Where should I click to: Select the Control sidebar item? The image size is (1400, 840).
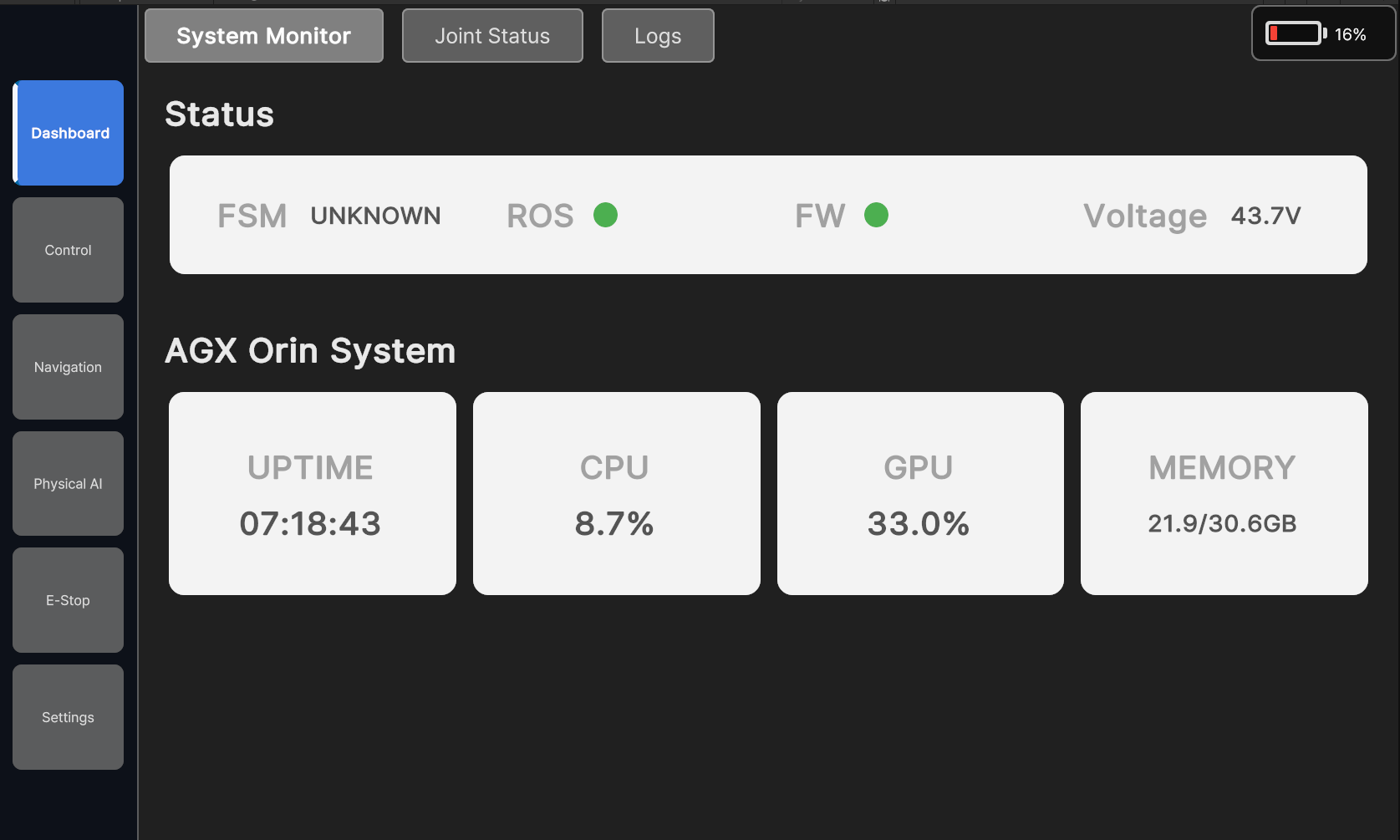pos(68,249)
